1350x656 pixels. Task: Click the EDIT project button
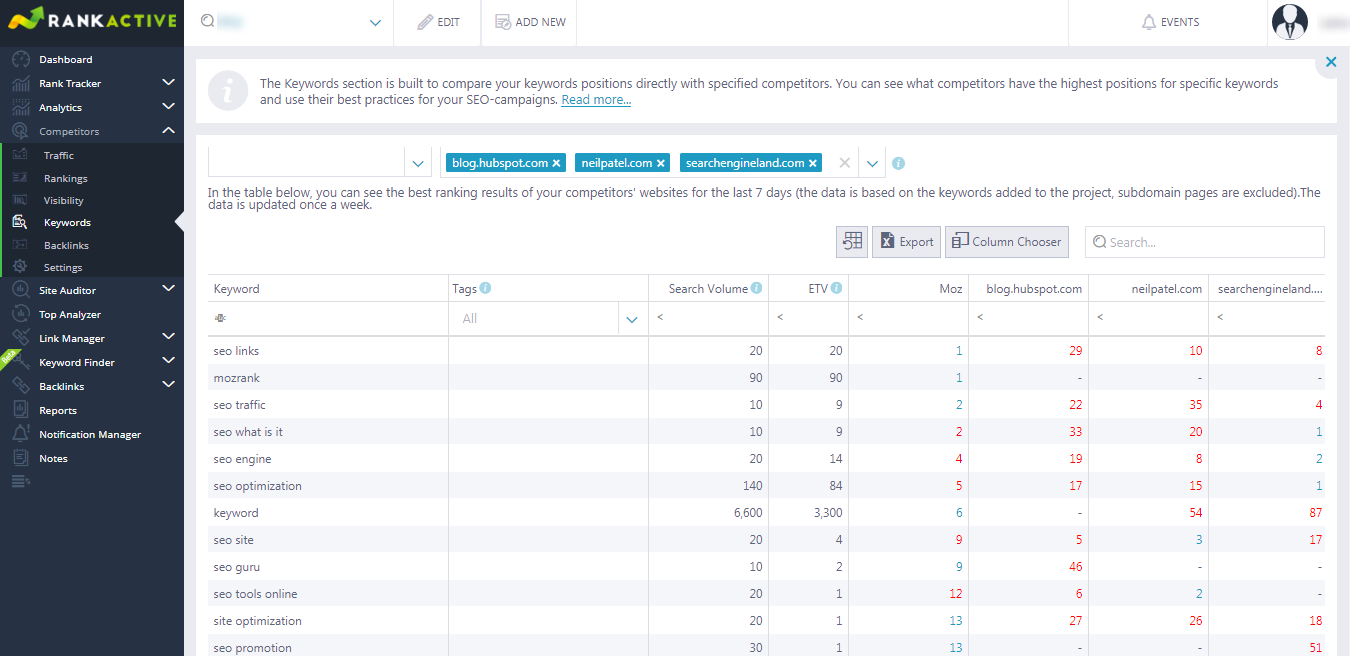point(438,22)
